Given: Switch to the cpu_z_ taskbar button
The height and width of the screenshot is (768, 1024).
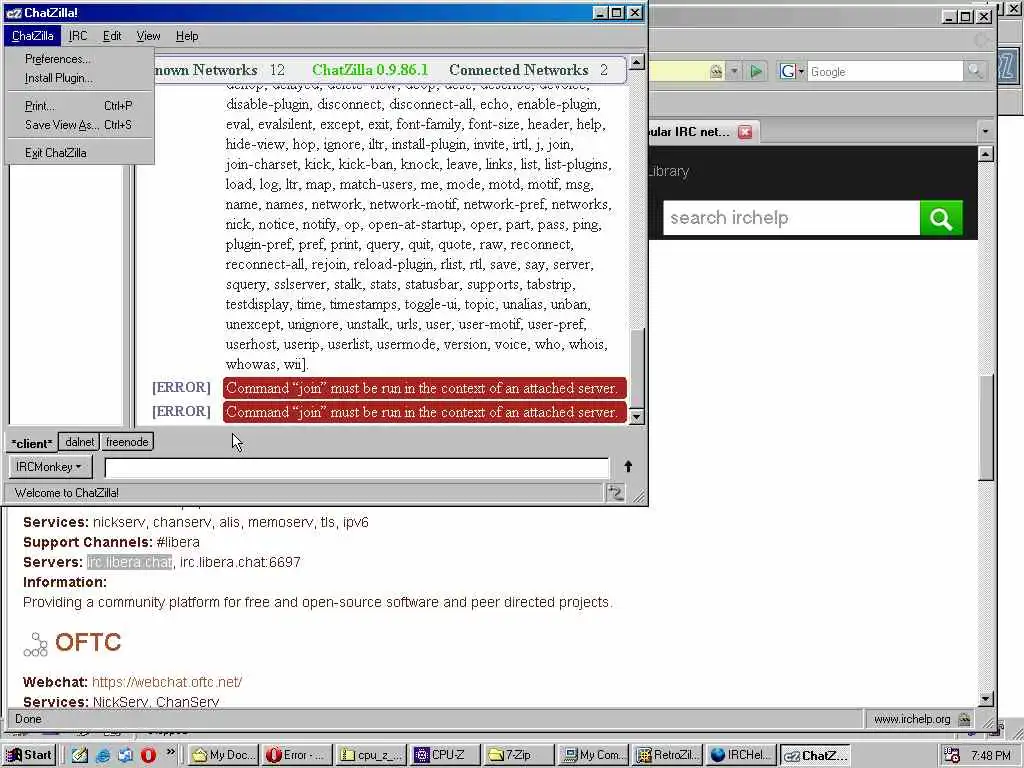Looking at the screenshot, I should coord(372,755).
